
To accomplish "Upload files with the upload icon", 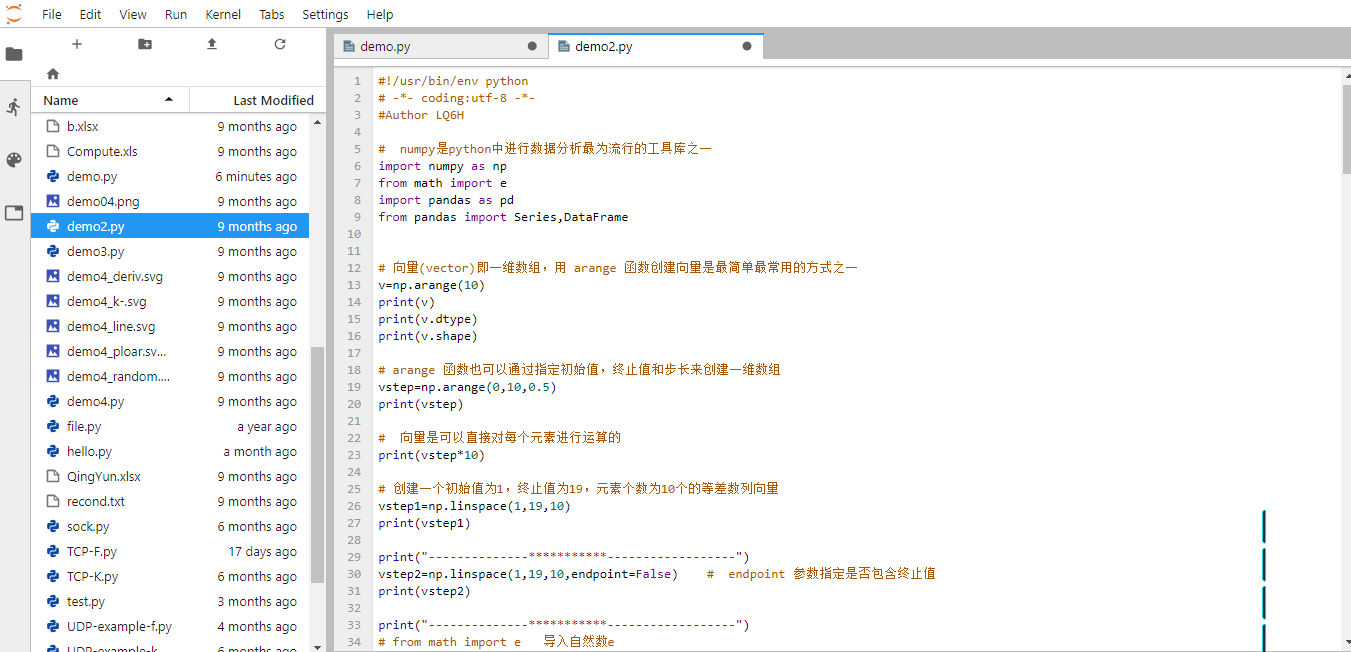I will click(x=212, y=44).
